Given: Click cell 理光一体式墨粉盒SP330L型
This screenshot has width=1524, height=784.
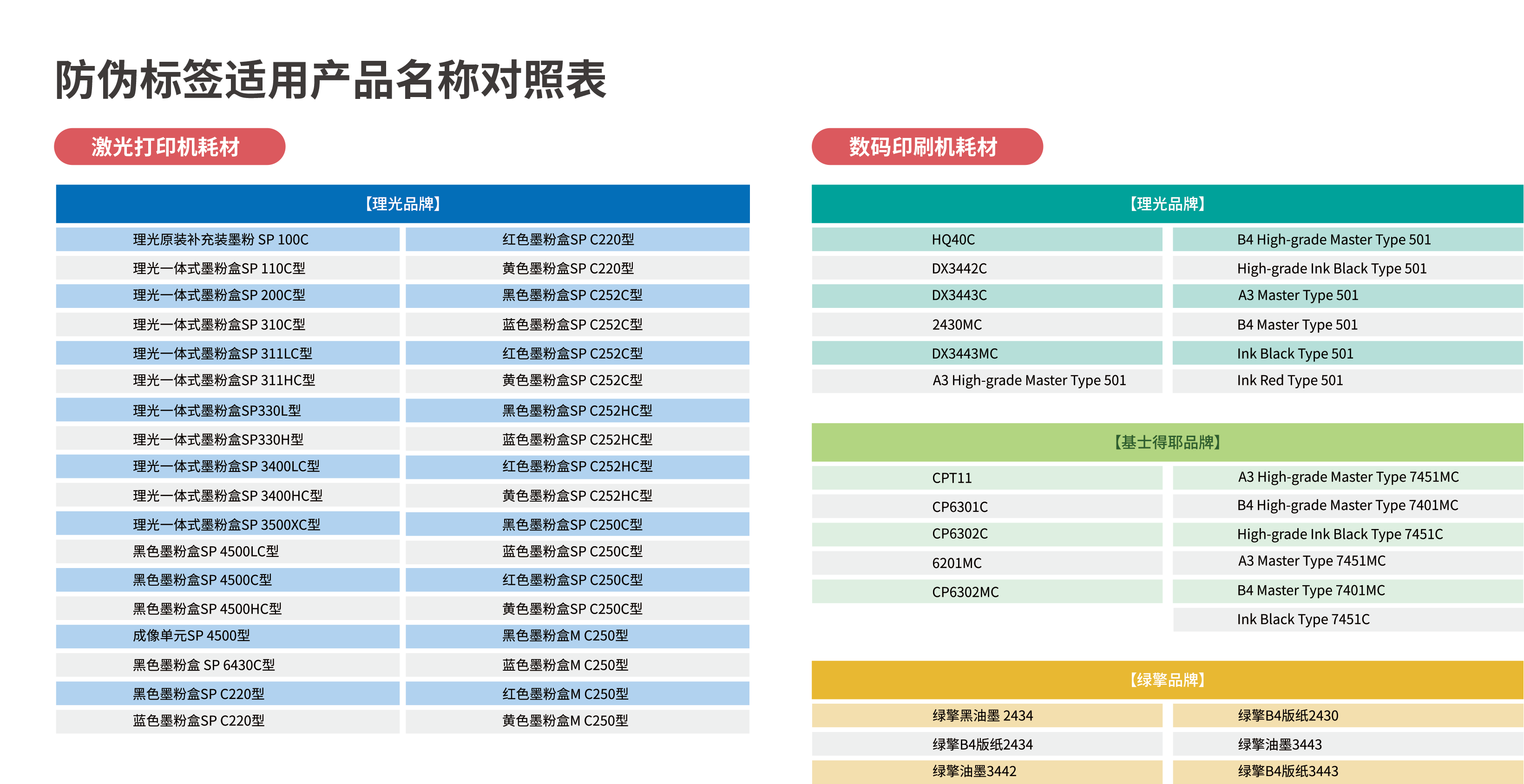Looking at the screenshot, I should pyautogui.click(x=228, y=410).
